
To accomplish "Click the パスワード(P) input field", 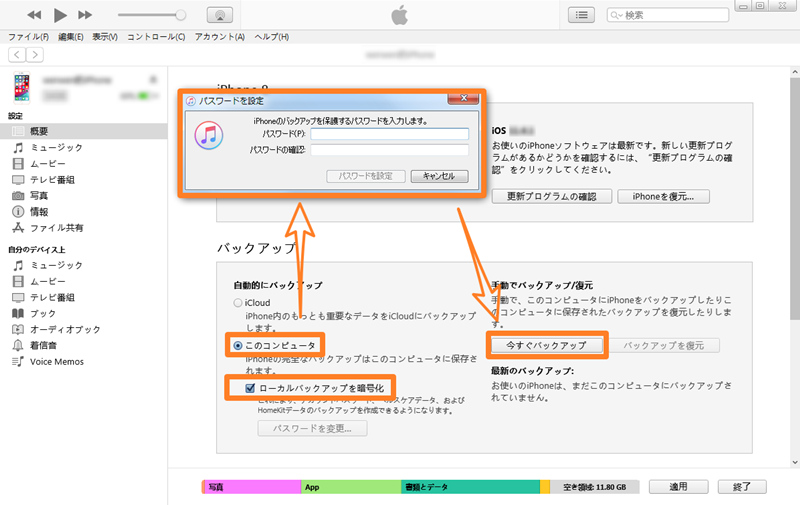I will pyautogui.click(x=389, y=134).
